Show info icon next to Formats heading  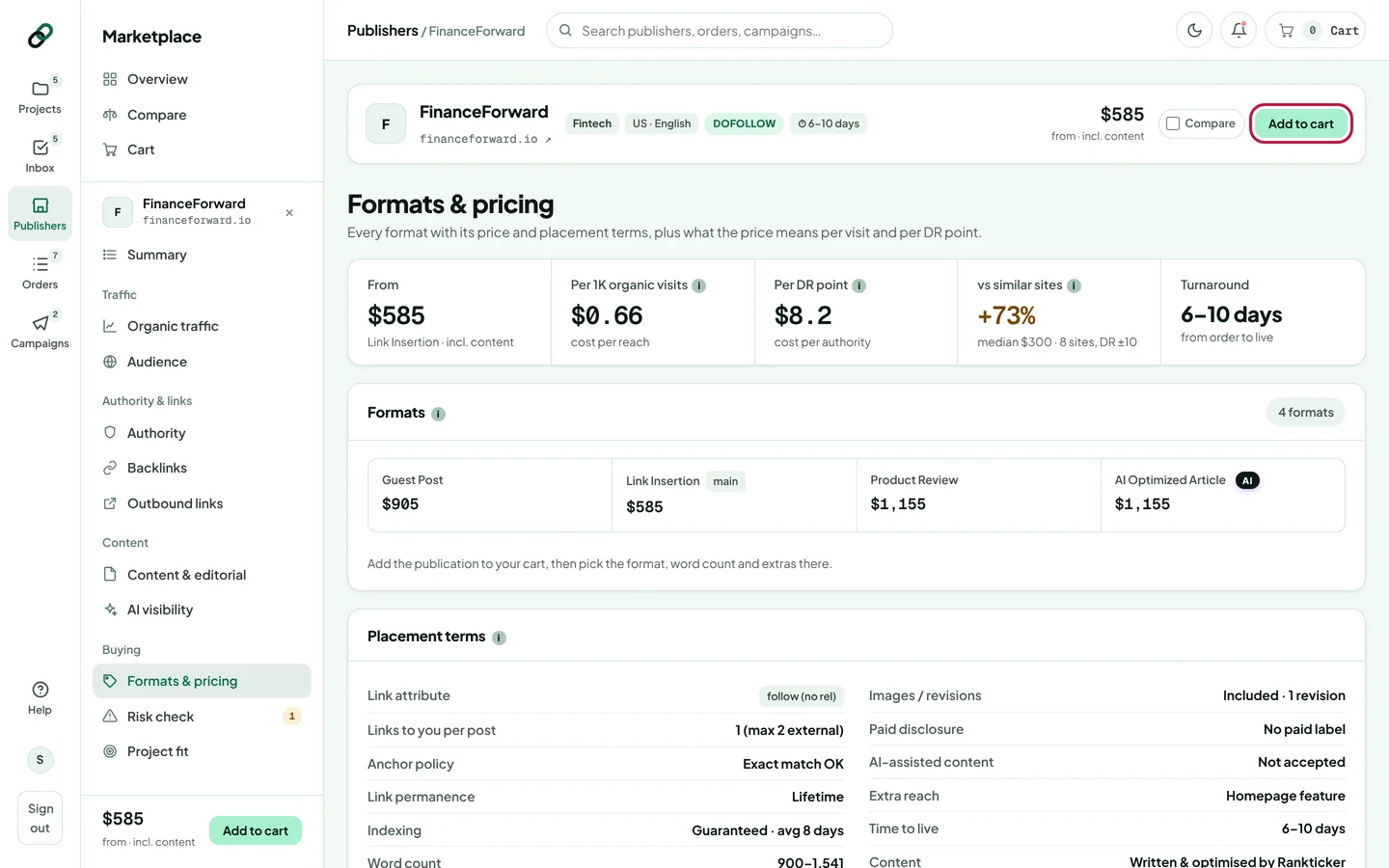[x=438, y=414]
